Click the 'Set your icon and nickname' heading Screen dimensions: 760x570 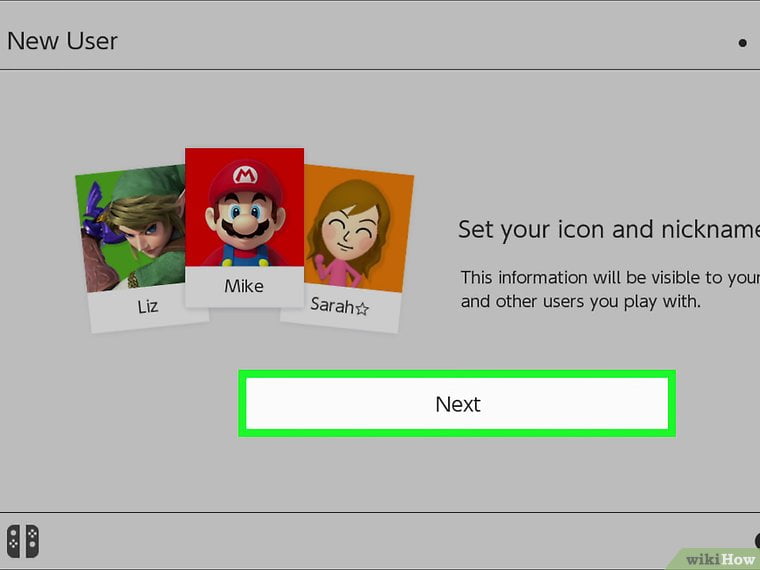coord(609,229)
